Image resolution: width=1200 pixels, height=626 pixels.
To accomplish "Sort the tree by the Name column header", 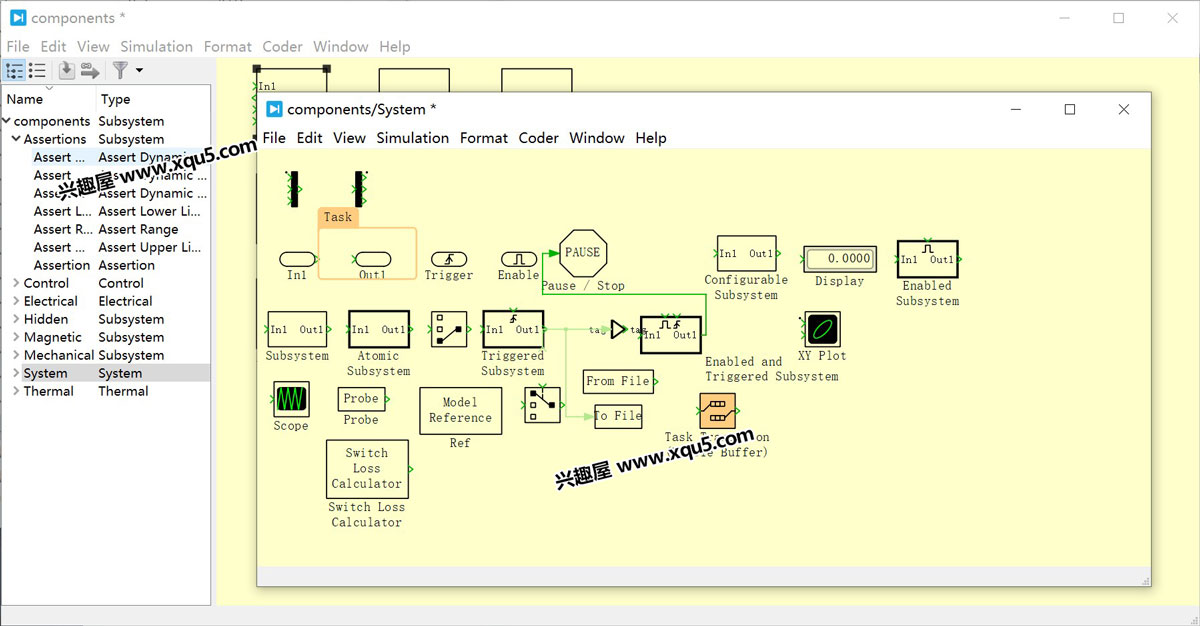I will (x=48, y=99).
